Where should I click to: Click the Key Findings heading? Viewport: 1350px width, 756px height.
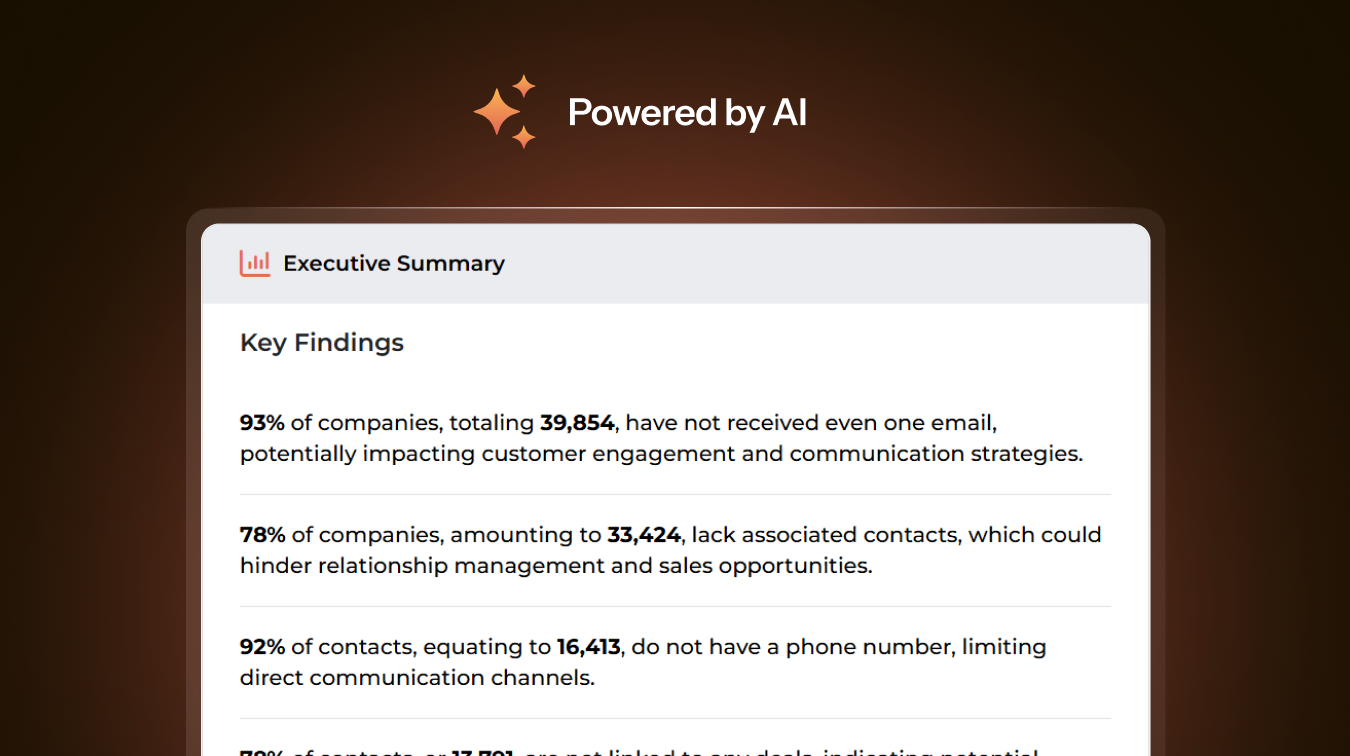(322, 343)
